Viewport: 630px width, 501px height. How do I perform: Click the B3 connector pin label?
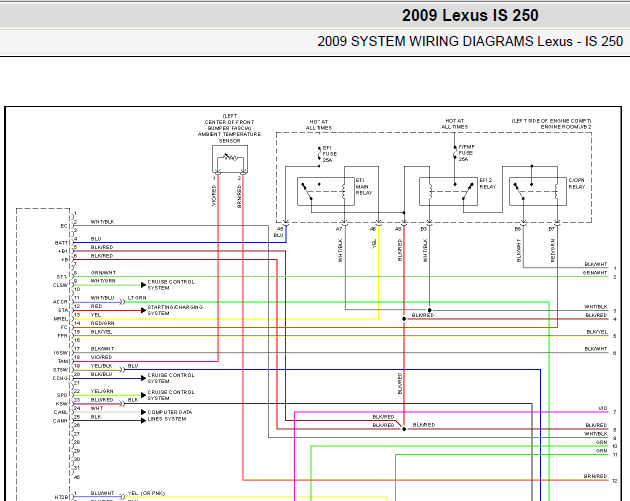coord(423,229)
